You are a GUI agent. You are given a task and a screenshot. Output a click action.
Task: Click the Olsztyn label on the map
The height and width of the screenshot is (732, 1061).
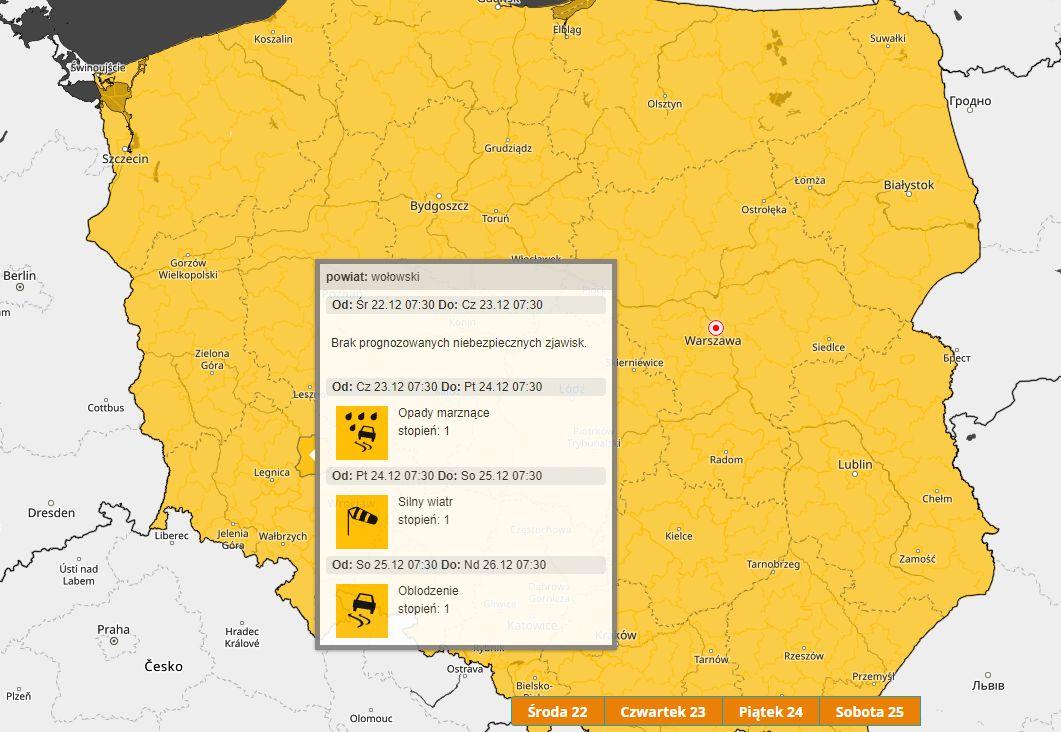664,104
